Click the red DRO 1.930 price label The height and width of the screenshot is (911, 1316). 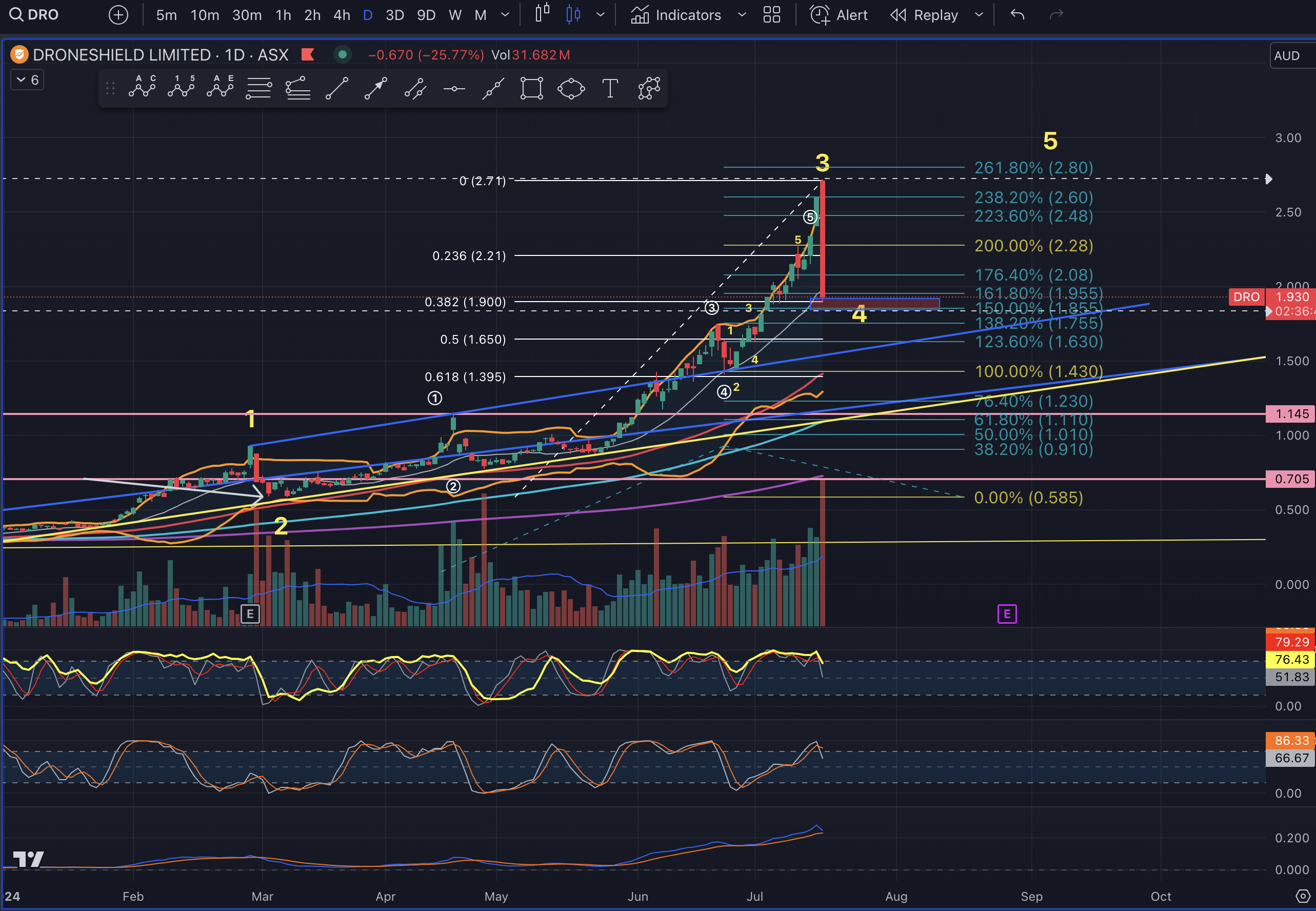click(1272, 297)
